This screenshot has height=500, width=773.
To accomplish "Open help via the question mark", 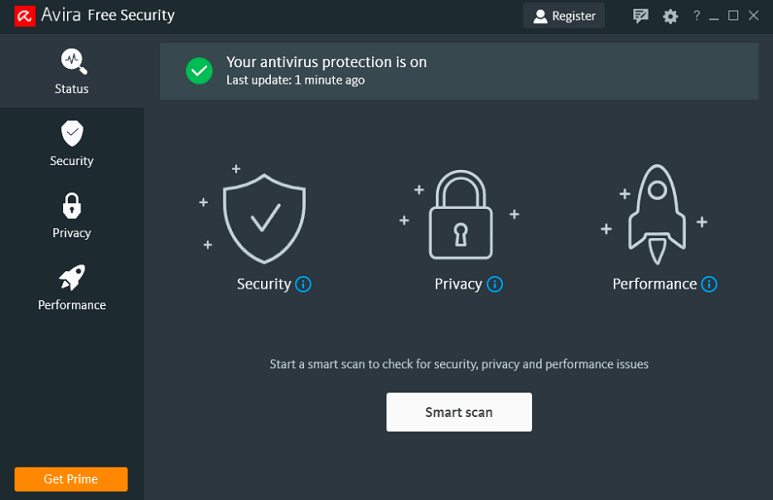I will [x=696, y=16].
